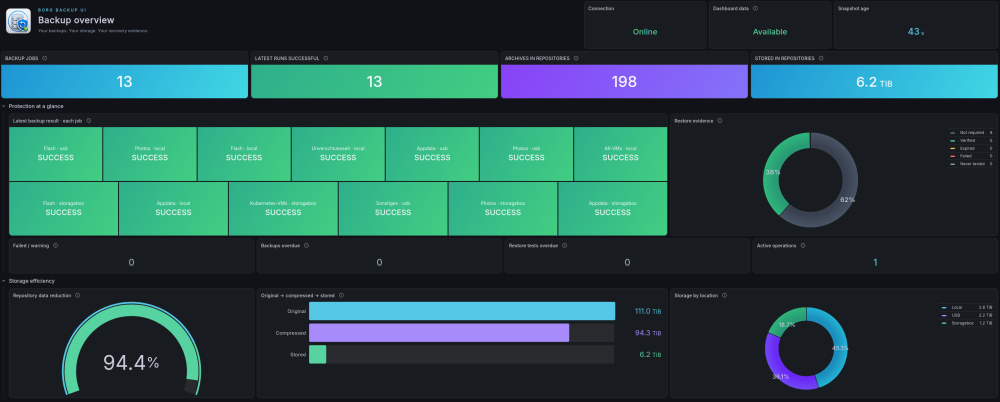The width and height of the screenshot is (1000, 402).
Task: Click the Appdata - local SUCCESS tile
Action: 173,209
